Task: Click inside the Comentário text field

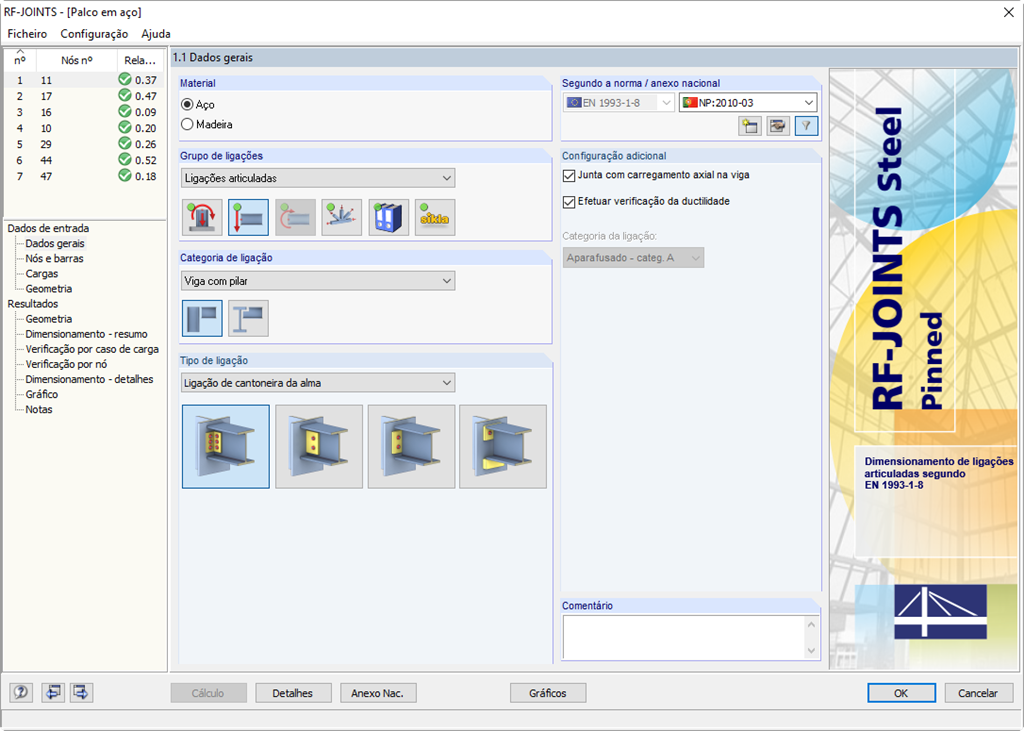Action: 684,637
